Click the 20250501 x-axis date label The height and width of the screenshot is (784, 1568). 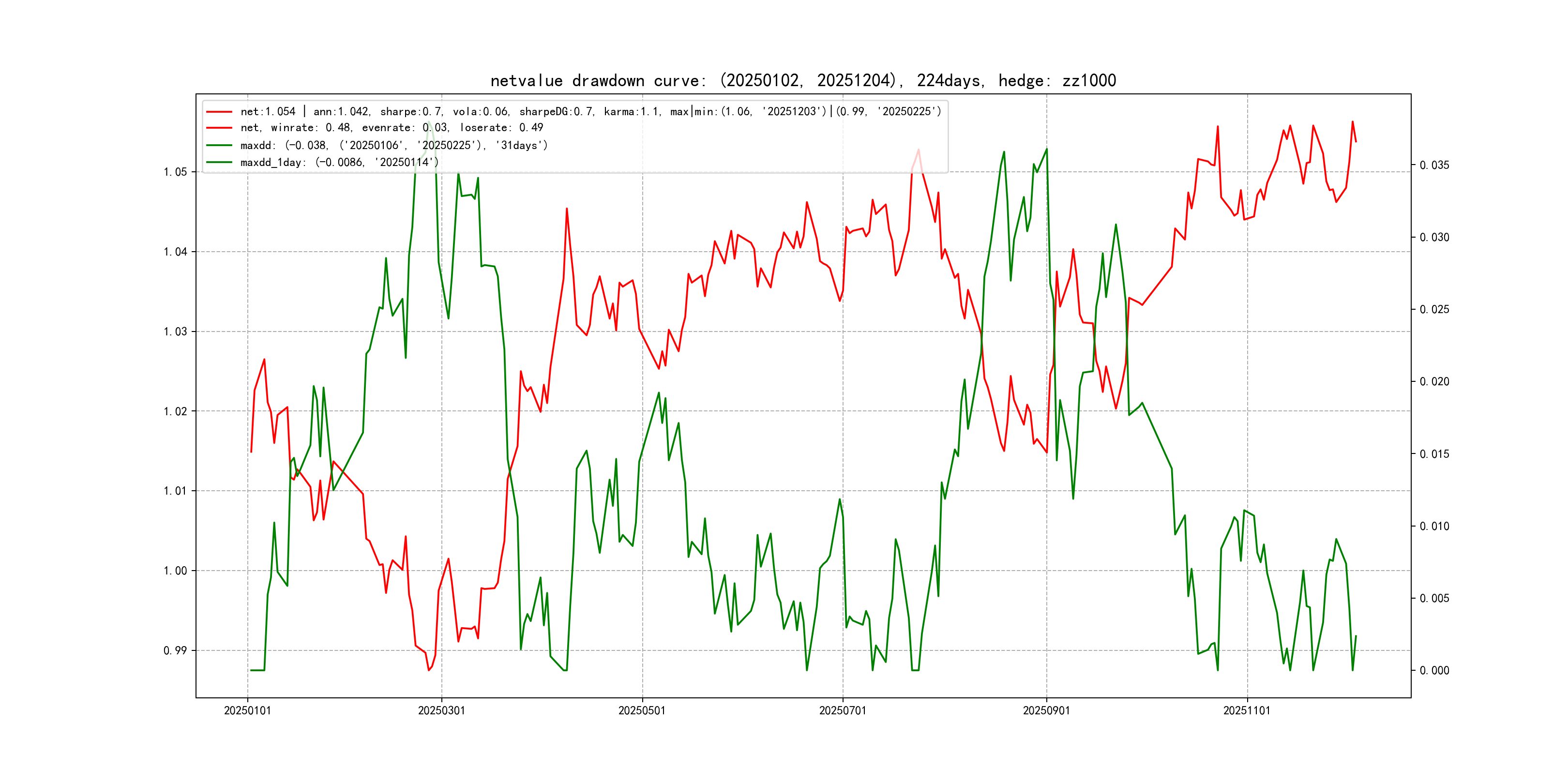[x=642, y=711]
